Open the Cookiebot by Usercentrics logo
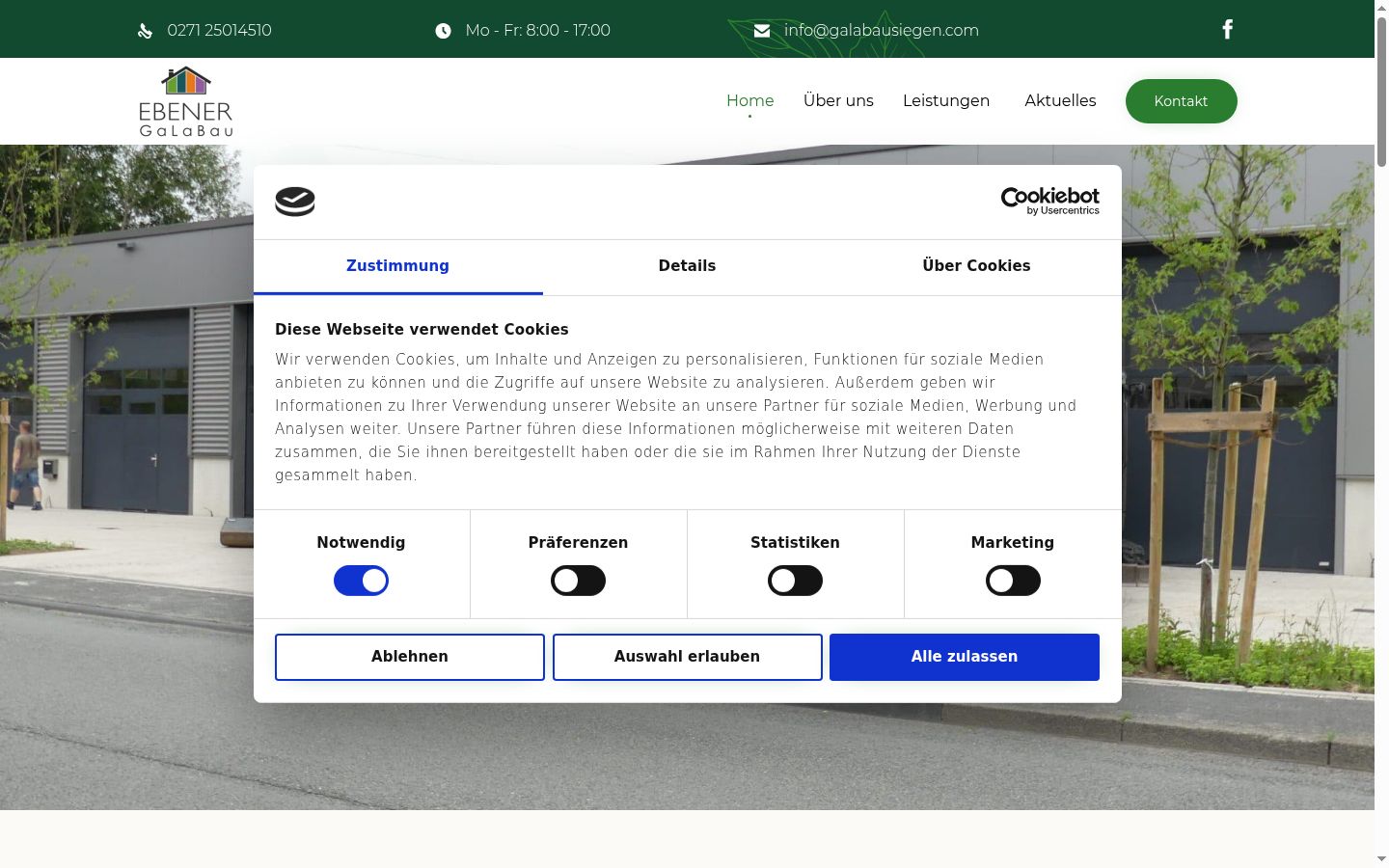The width and height of the screenshot is (1389, 868). click(1050, 202)
